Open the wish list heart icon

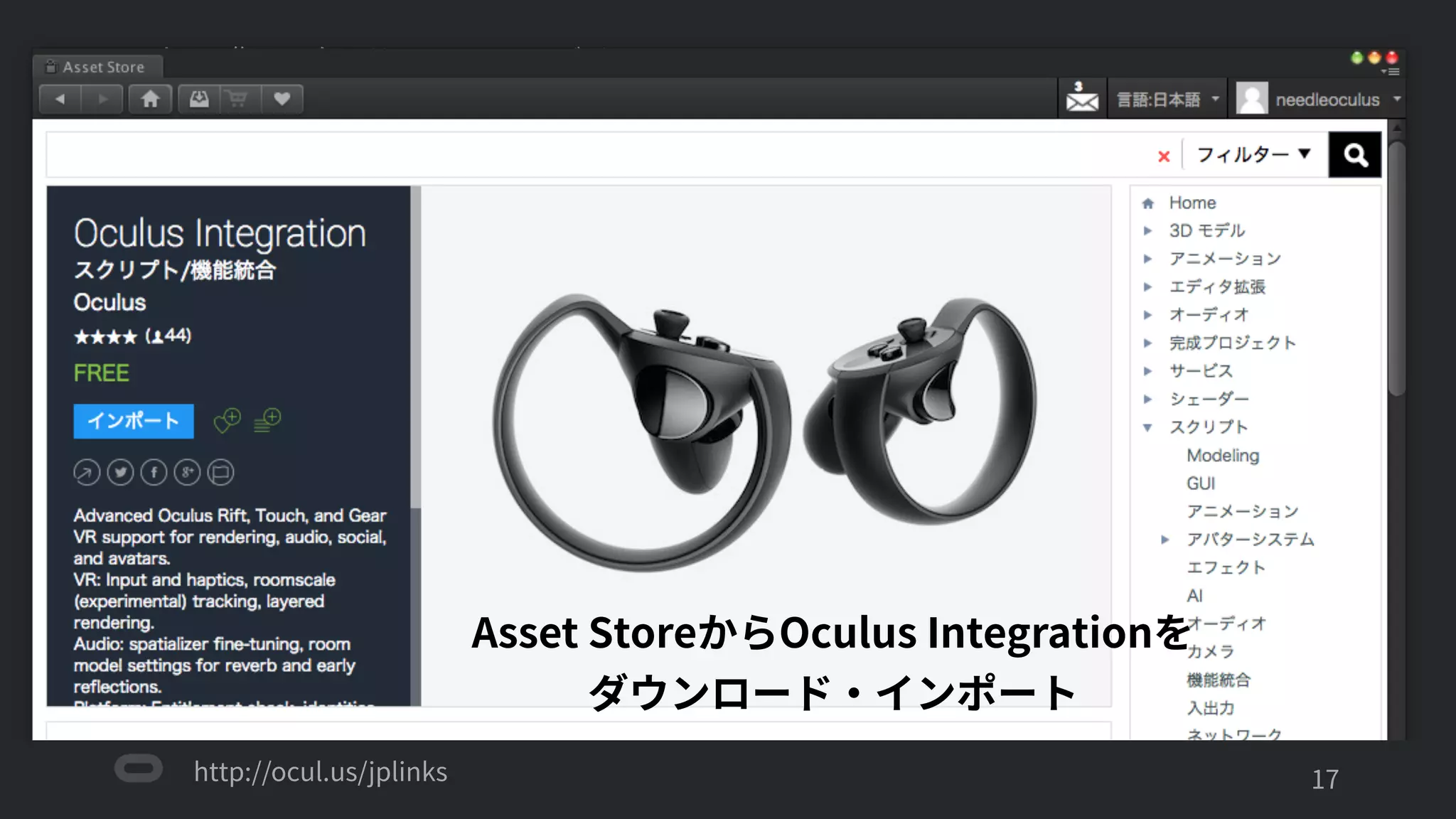(x=282, y=99)
